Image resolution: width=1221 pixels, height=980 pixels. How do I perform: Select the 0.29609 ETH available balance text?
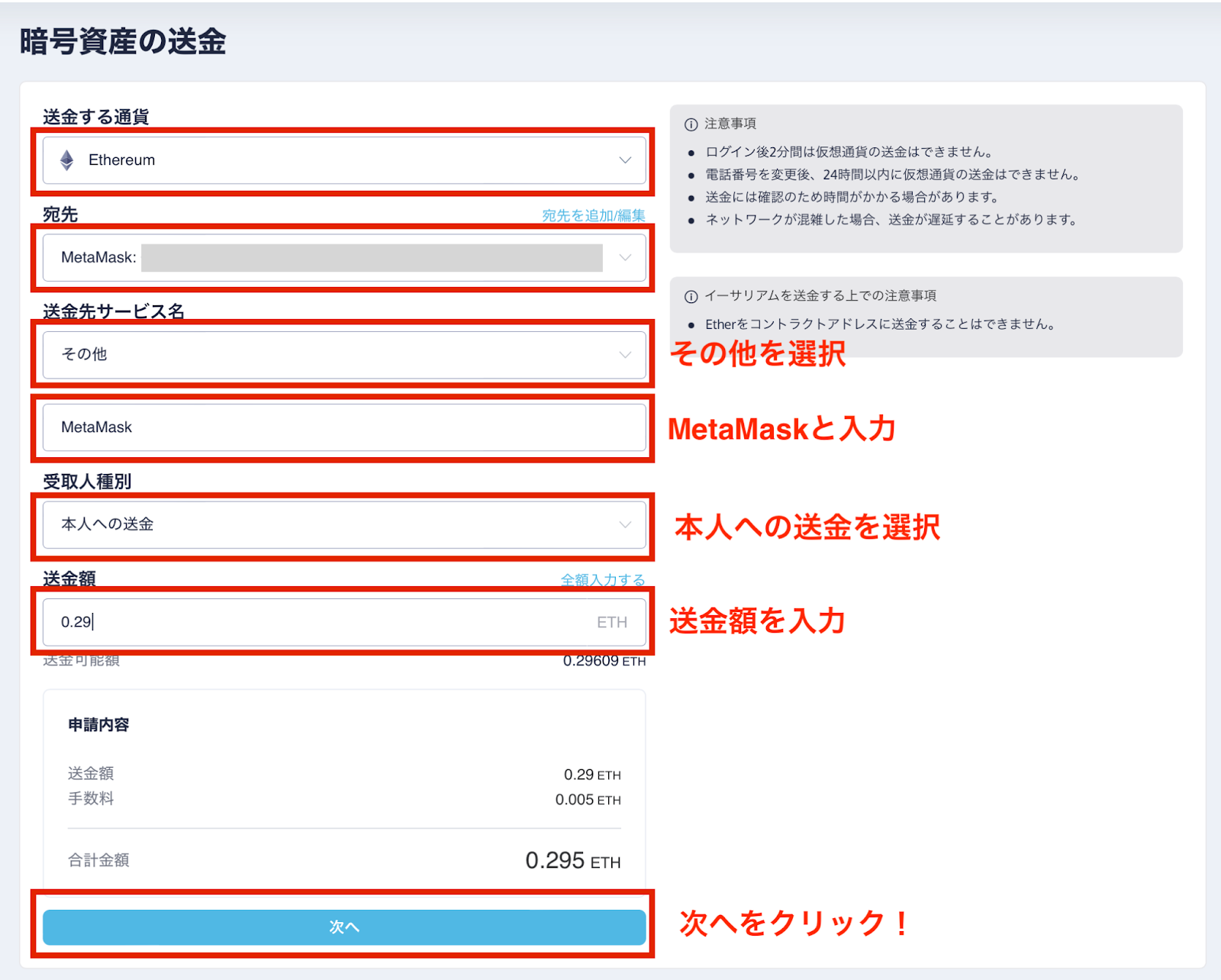click(604, 661)
